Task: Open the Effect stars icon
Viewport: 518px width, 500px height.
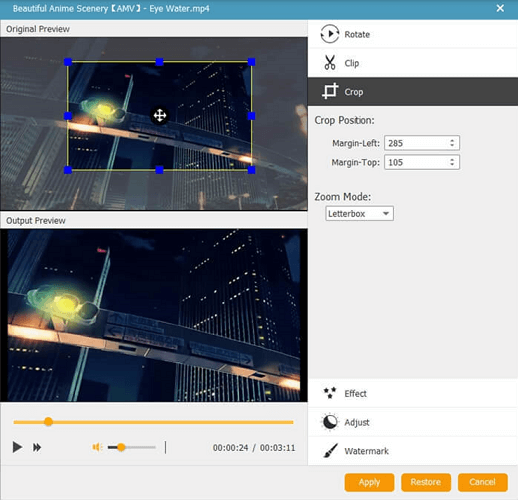Action: pyautogui.click(x=330, y=393)
